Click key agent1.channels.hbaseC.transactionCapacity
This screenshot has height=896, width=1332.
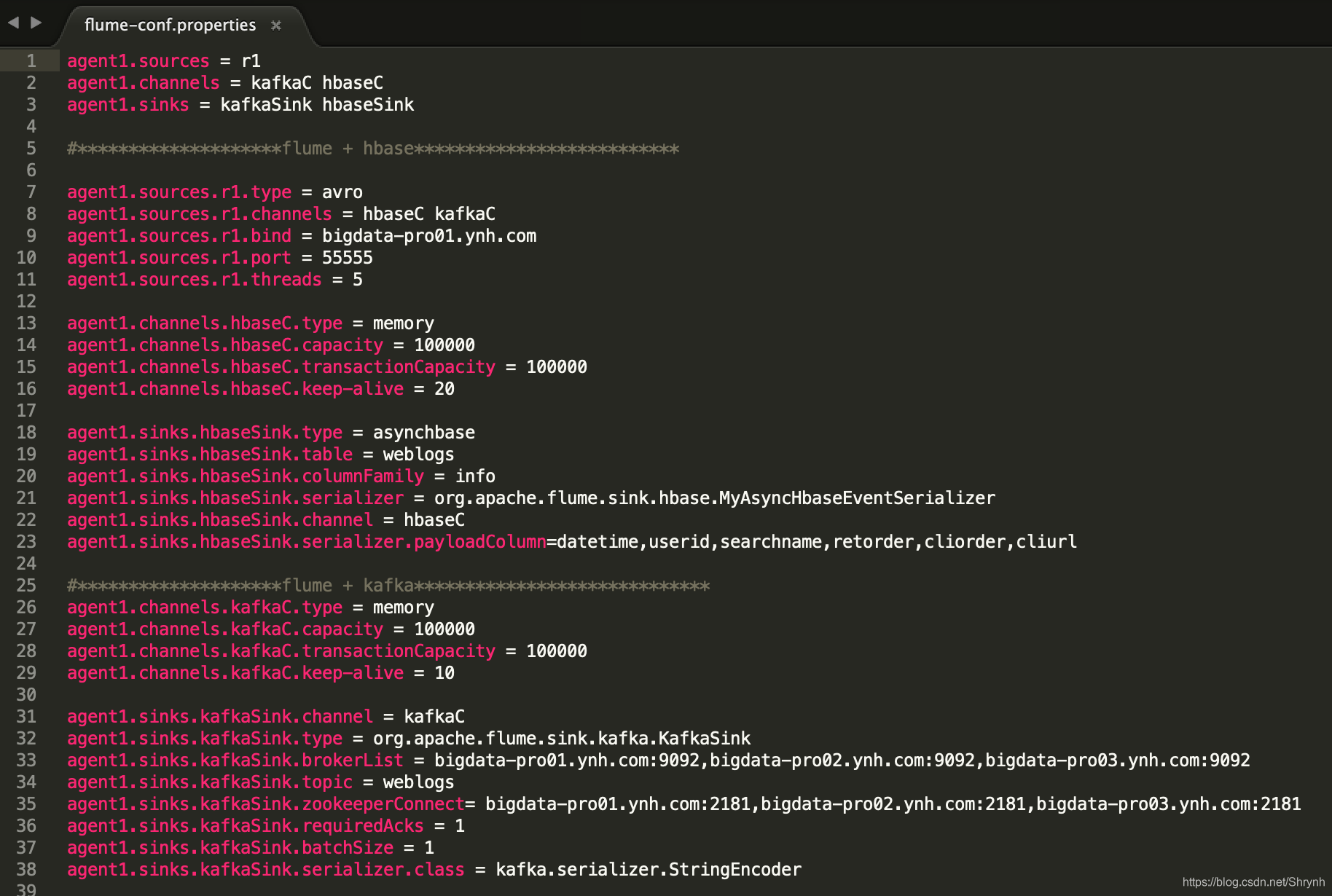[x=281, y=366]
